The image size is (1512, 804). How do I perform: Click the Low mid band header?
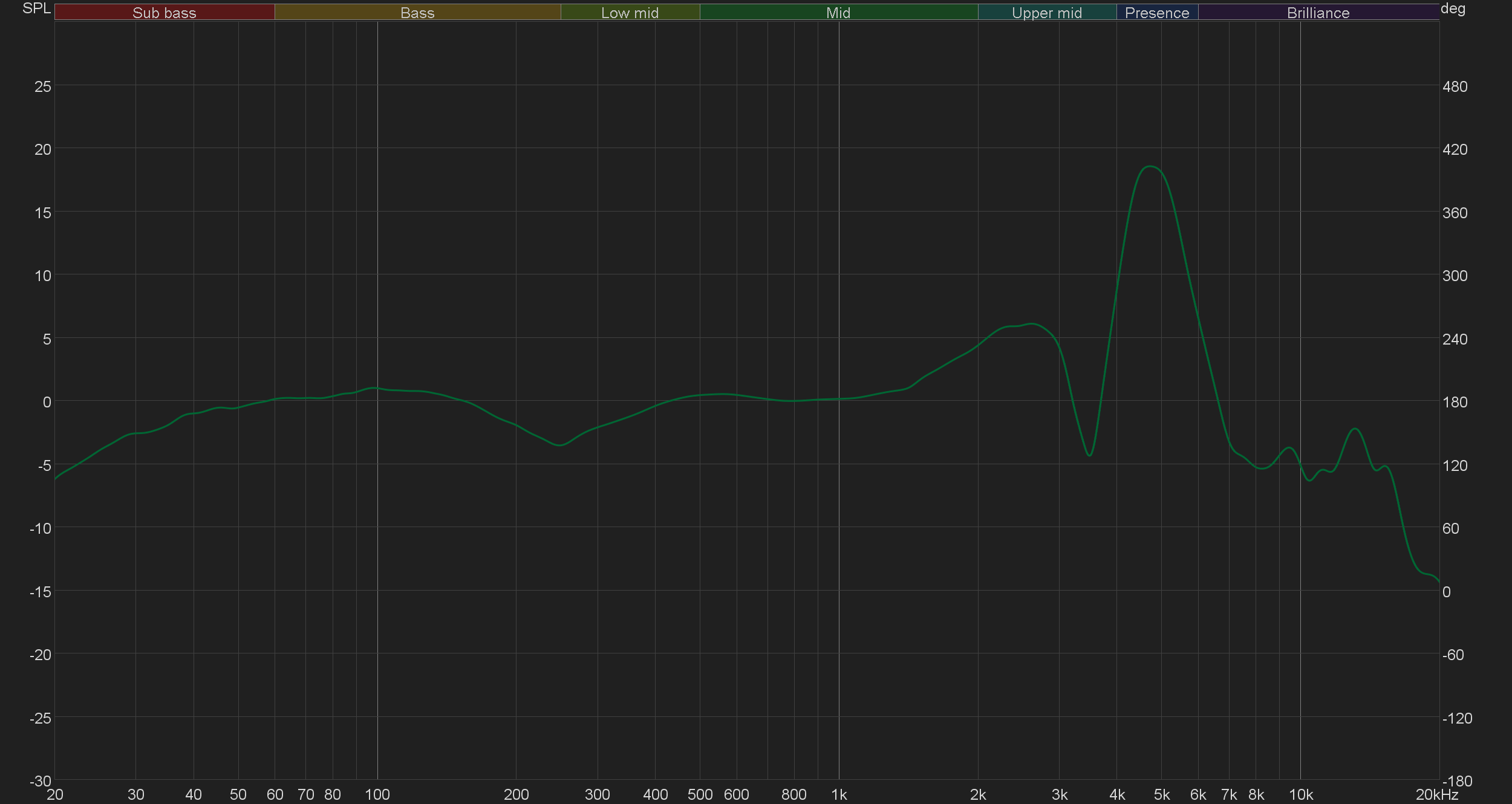coord(630,13)
